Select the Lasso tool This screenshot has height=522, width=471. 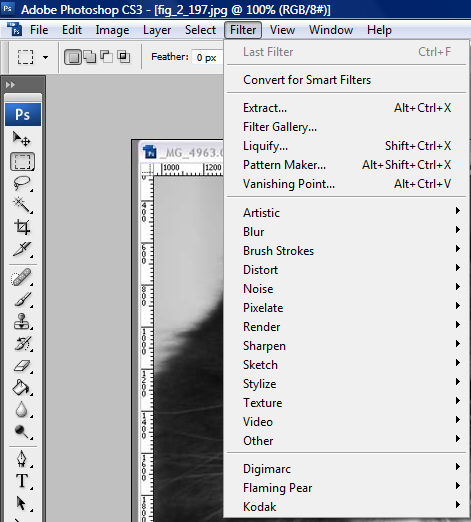click(x=22, y=184)
